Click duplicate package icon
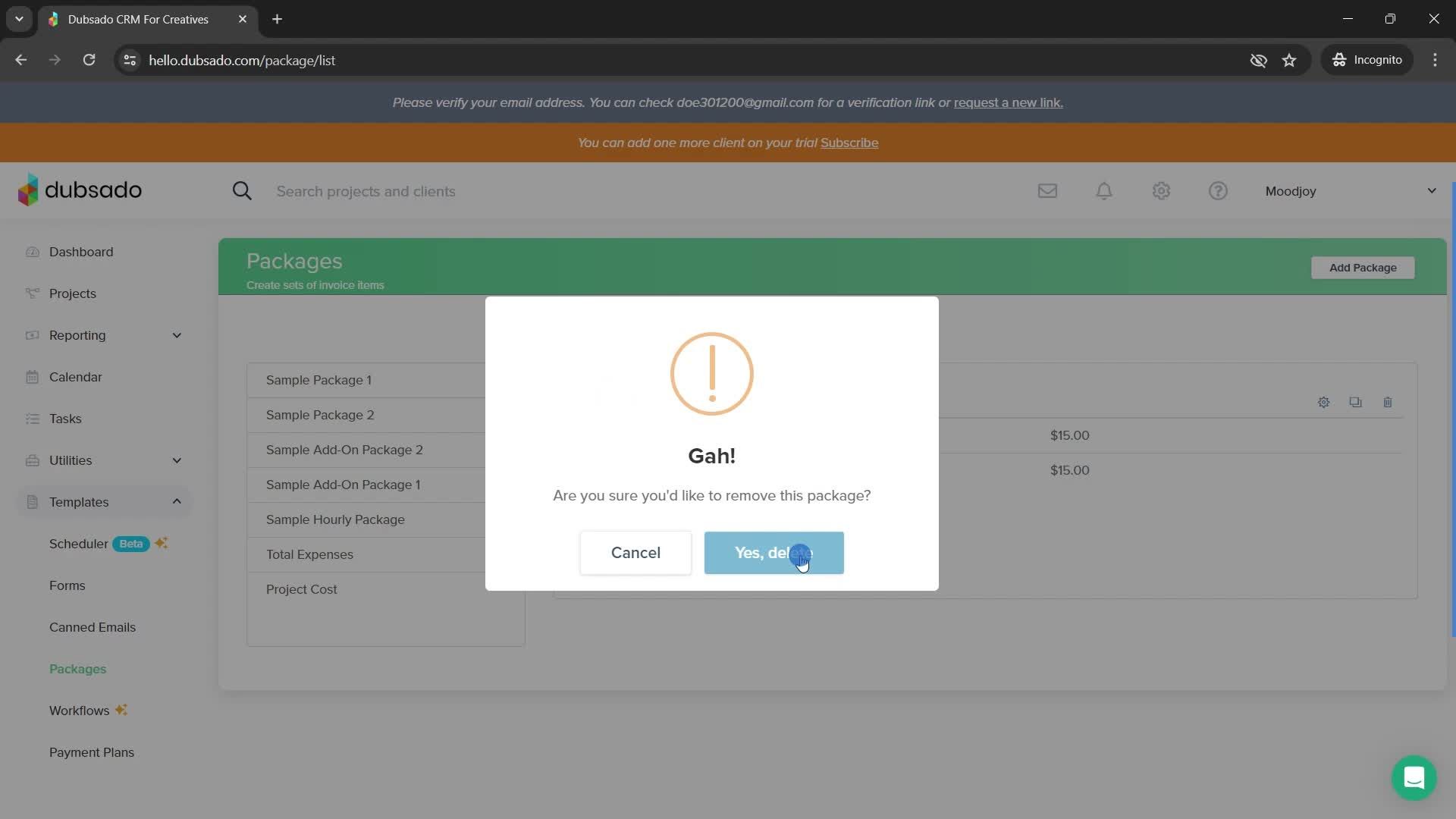Image resolution: width=1456 pixels, height=819 pixels. pos(1355,403)
